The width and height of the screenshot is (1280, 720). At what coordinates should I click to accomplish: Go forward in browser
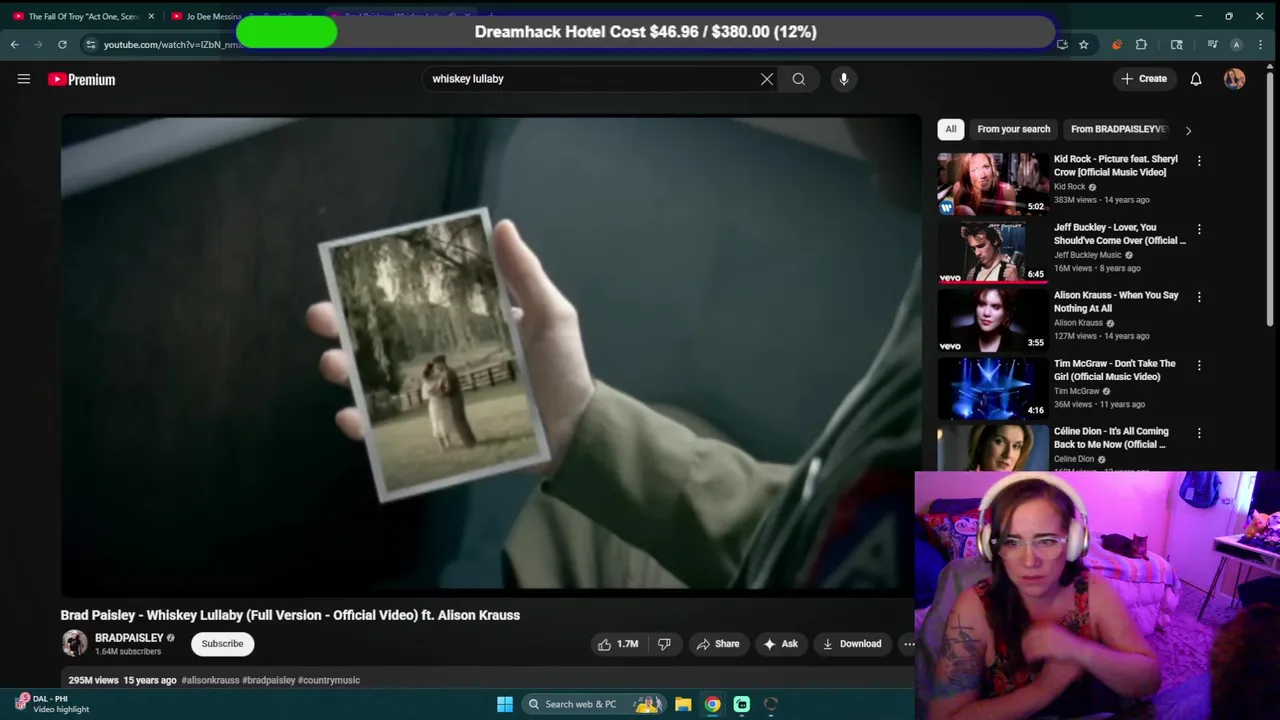(x=38, y=44)
